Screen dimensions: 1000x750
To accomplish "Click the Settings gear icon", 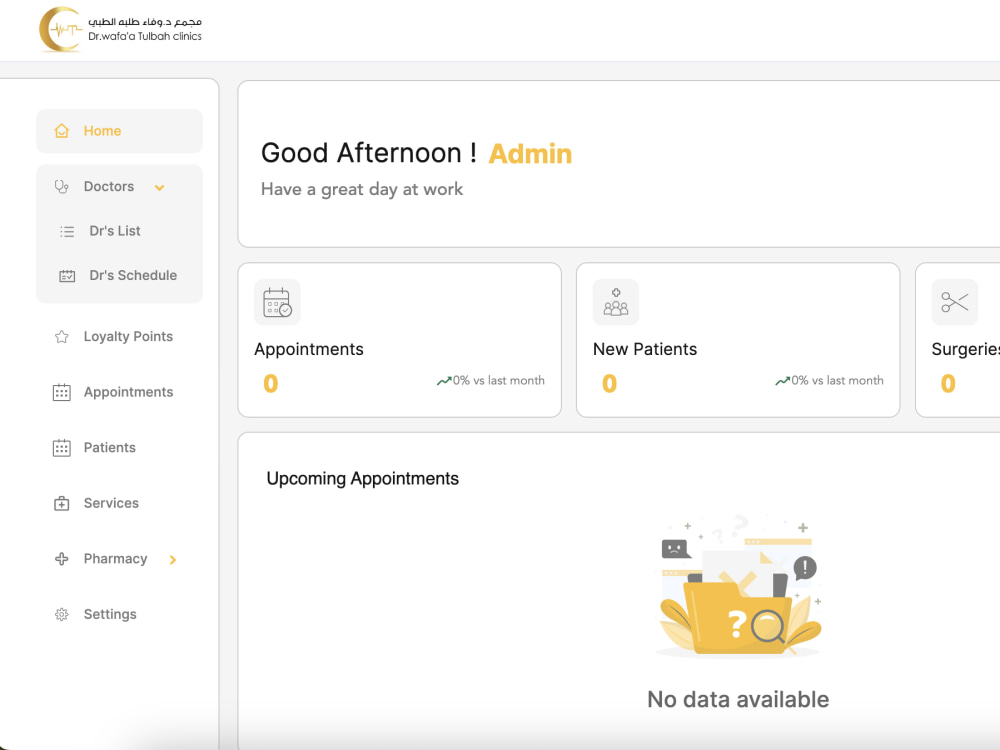I will point(62,615).
